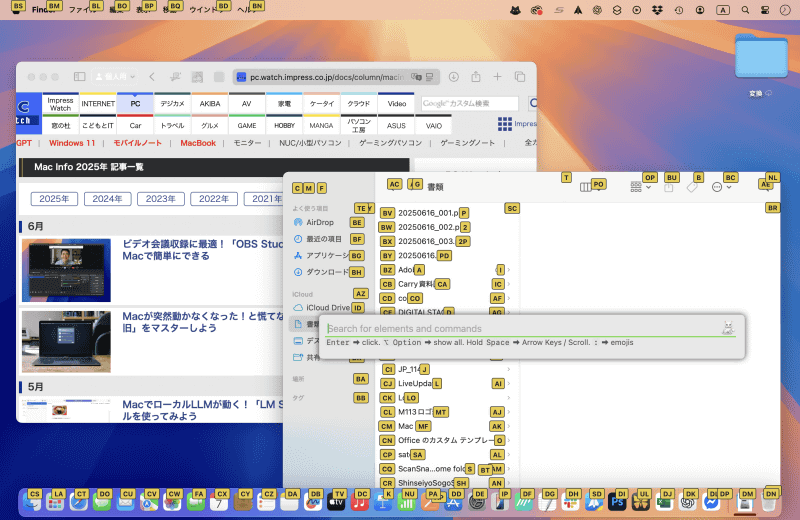Open Launchpad from the Dock
Viewport: 800px width, 520px height.
(x=55, y=503)
